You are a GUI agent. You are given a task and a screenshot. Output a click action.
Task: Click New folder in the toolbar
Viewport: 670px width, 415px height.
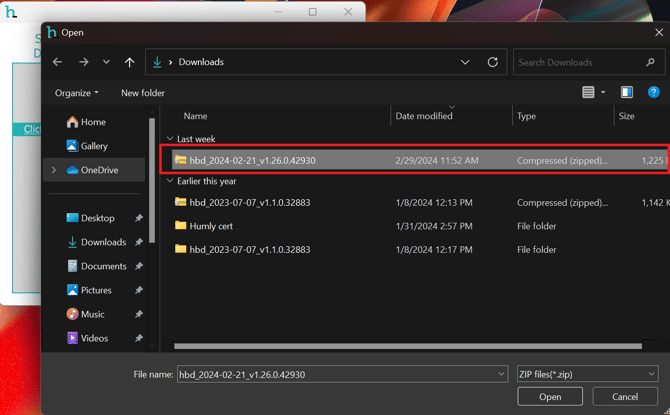[142, 93]
